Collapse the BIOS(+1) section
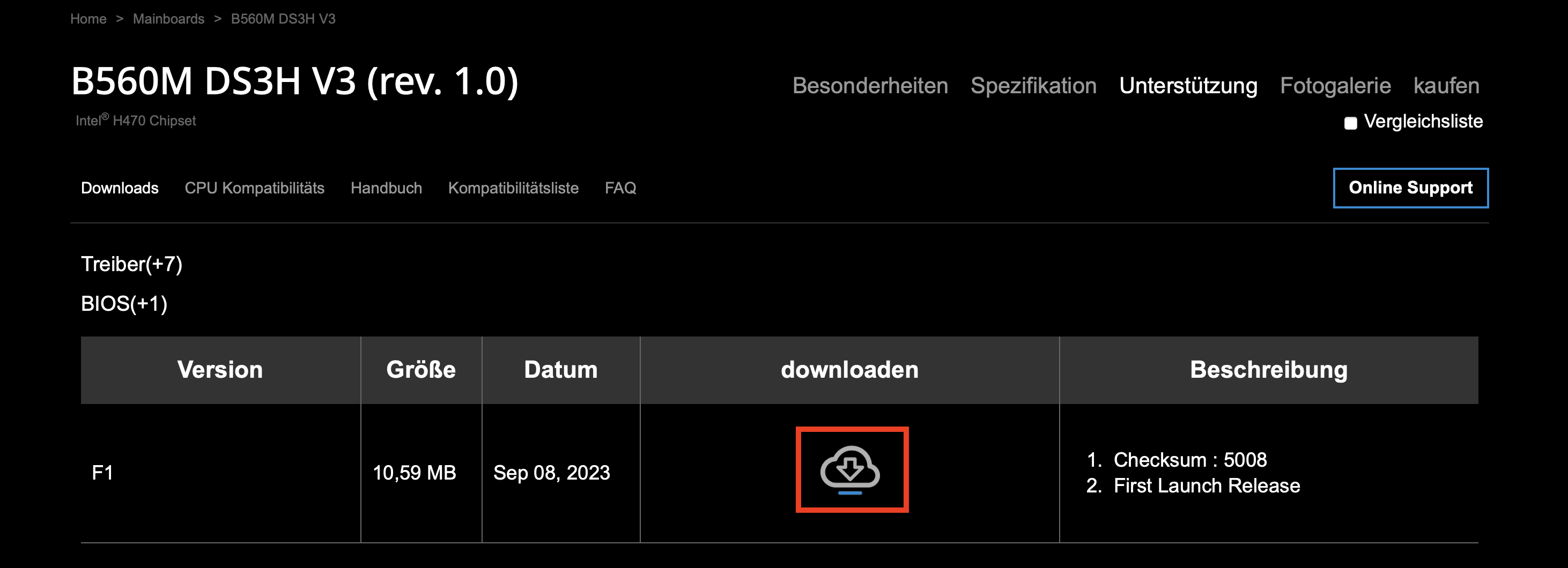 point(123,303)
